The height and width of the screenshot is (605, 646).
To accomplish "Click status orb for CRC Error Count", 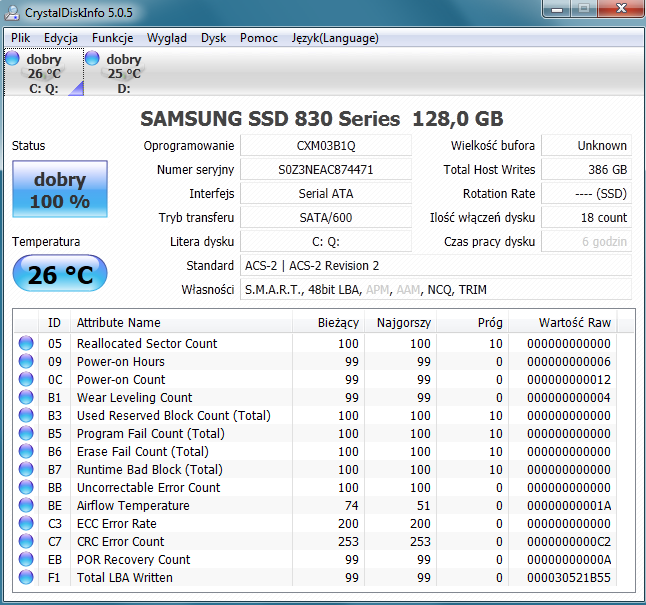I will (26, 541).
